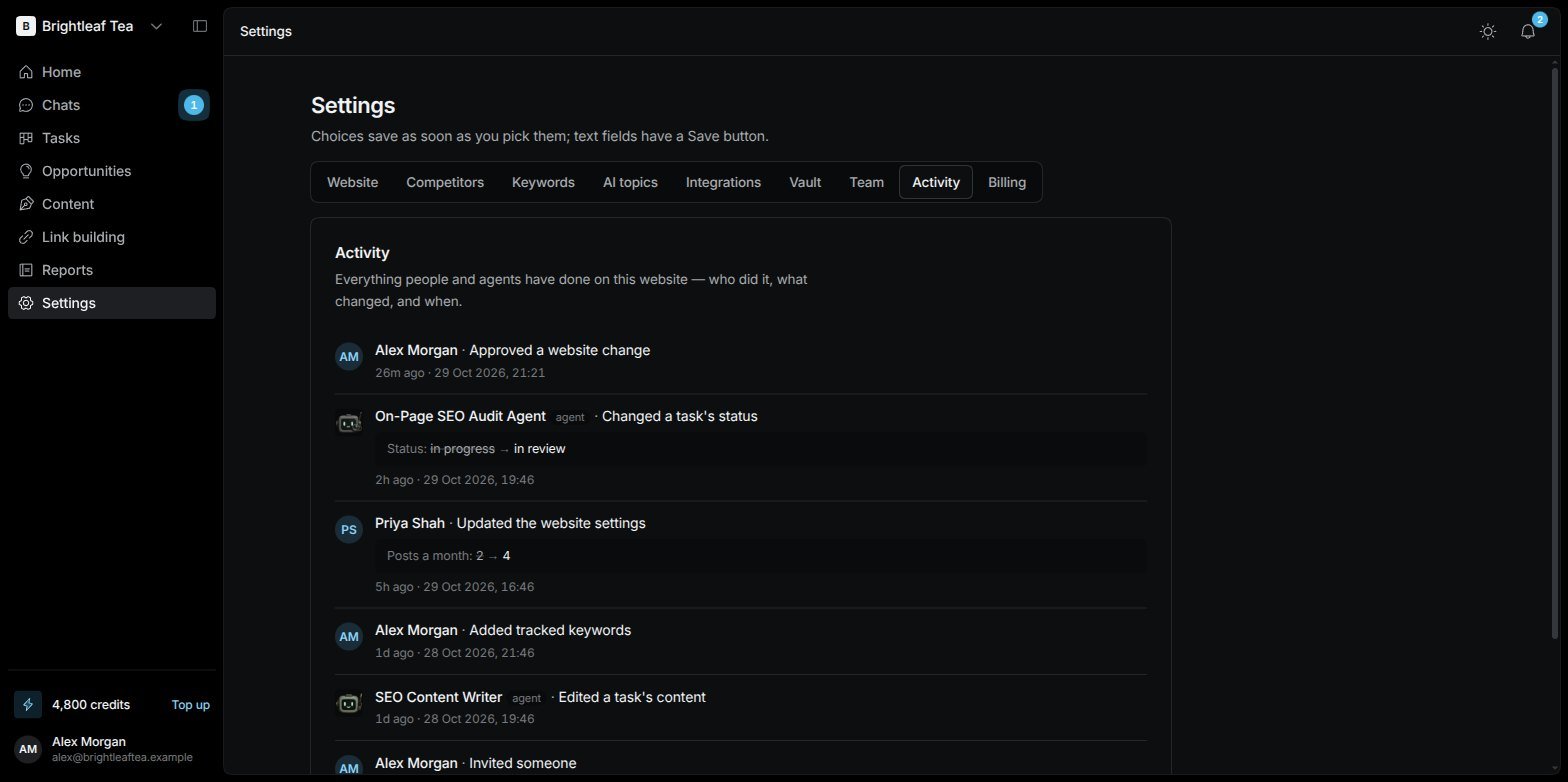
Task: Navigate to Opportunities in sidebar
Action: click(x=112, y=171)
